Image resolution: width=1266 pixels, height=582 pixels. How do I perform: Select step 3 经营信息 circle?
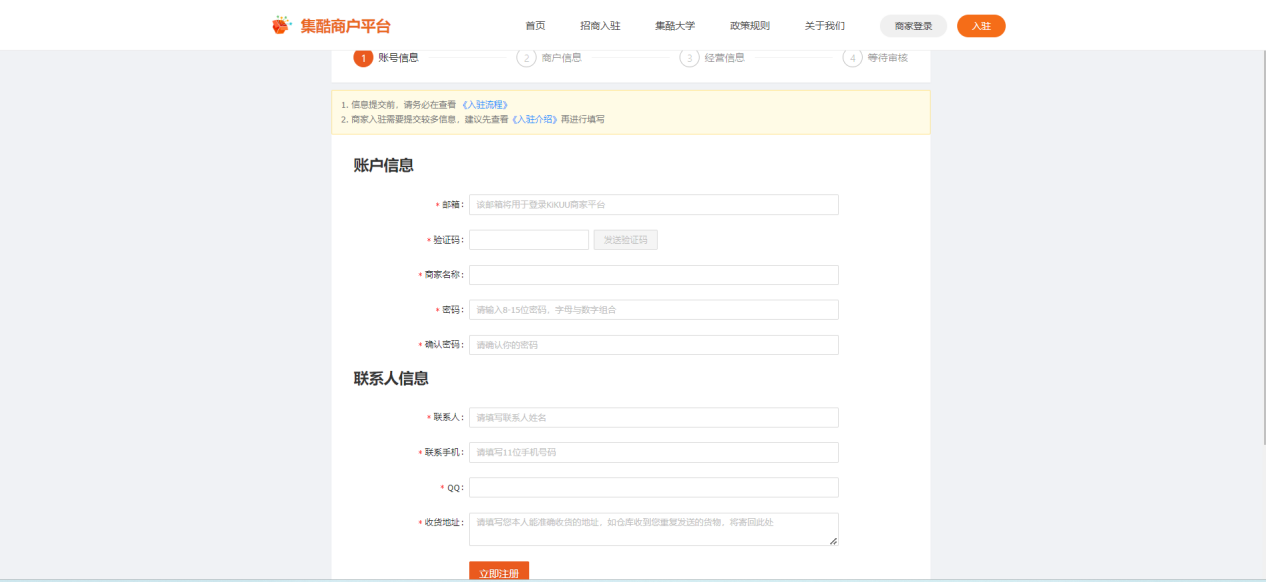point(689,58)
